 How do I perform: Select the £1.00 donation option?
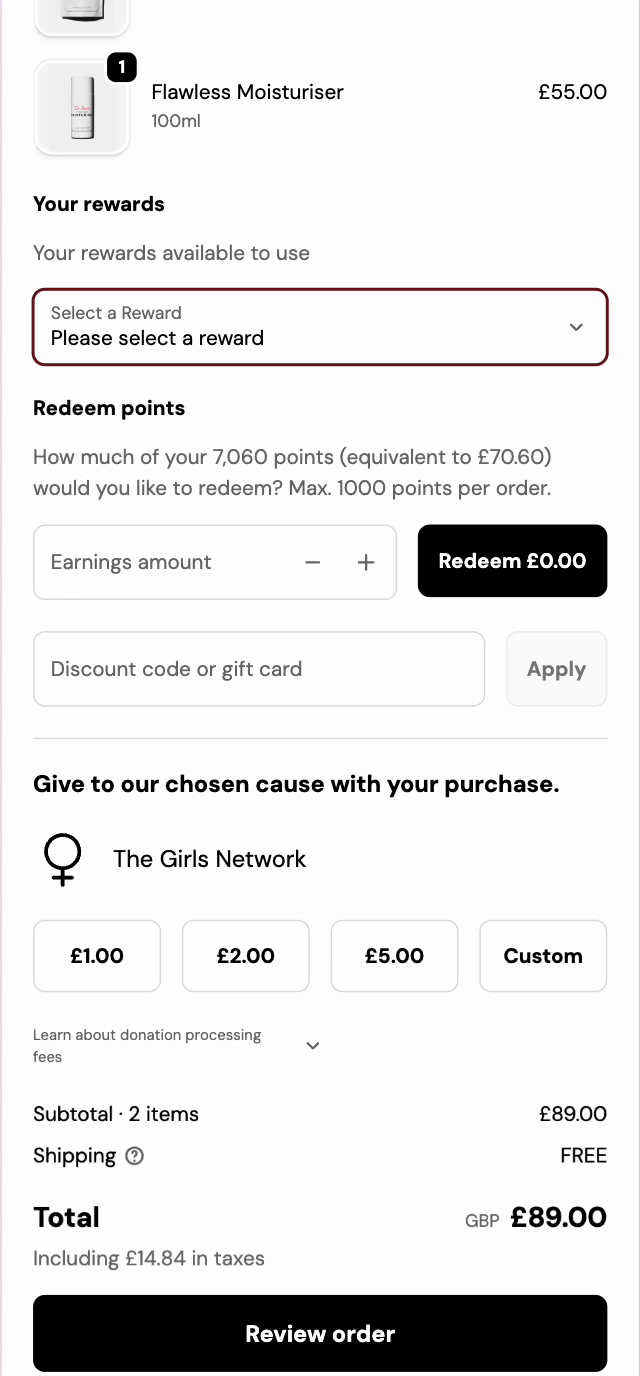point(97,956)
